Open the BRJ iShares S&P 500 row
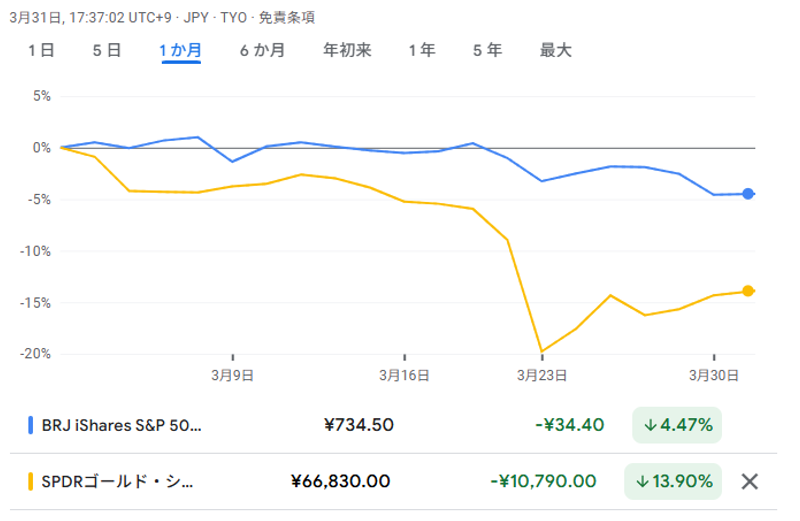Image resolution: width=800 pixels, height=521 pixels. pyautogui.click(x=121, y=425)
